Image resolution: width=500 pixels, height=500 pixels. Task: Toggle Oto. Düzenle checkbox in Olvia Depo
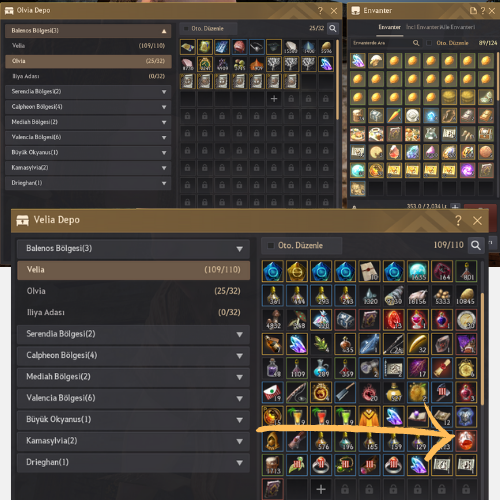tap(186, 28)
